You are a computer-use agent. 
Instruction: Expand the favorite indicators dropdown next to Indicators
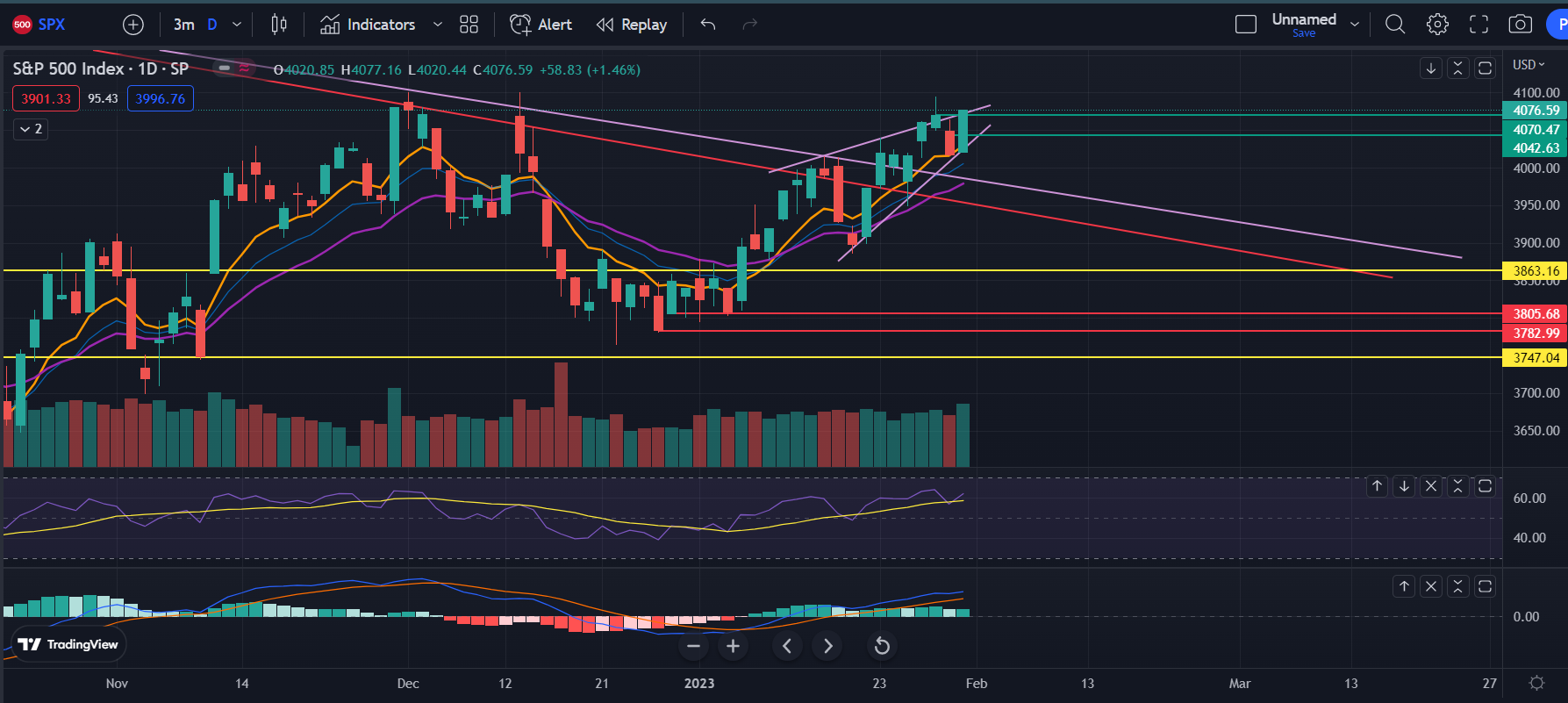click(x=437, y=25)
